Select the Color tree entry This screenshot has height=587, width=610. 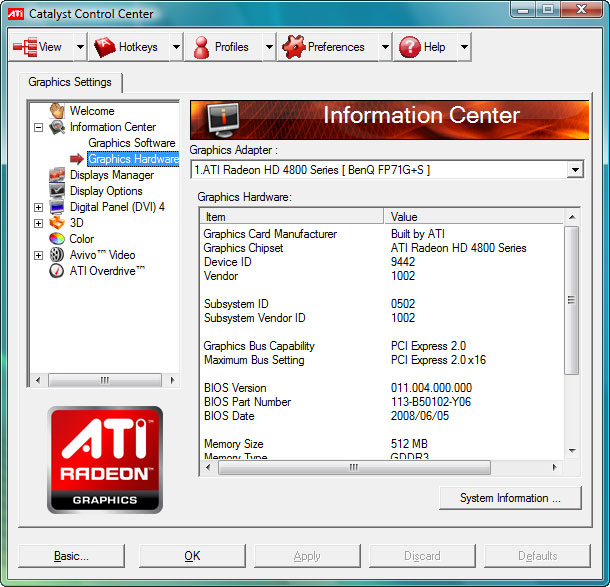point(82,239)
